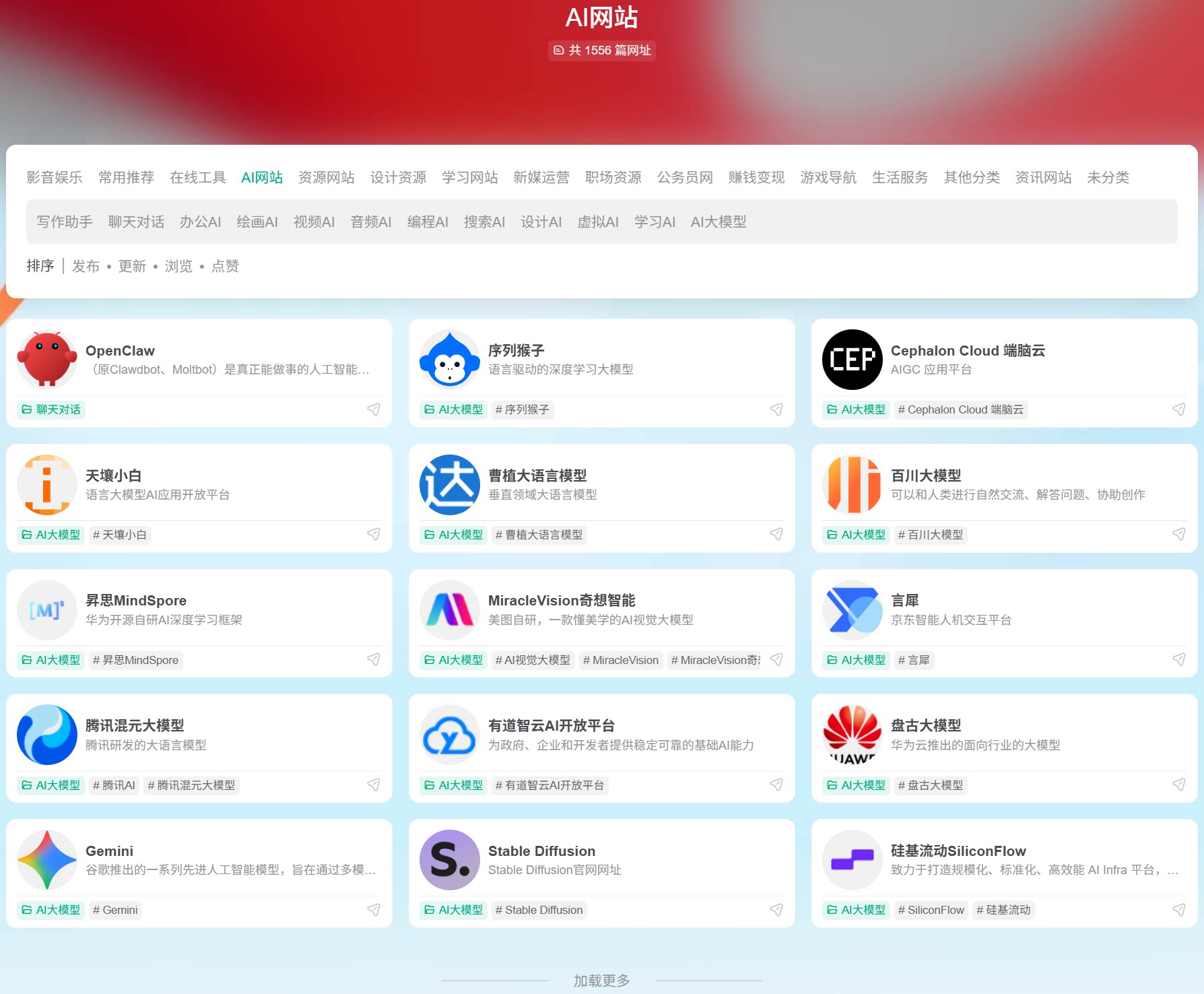The width and height of the screenshot is (1204, 994).
Task: Click the Huawei logo on 盘古大模型 card
Action: 852,735
